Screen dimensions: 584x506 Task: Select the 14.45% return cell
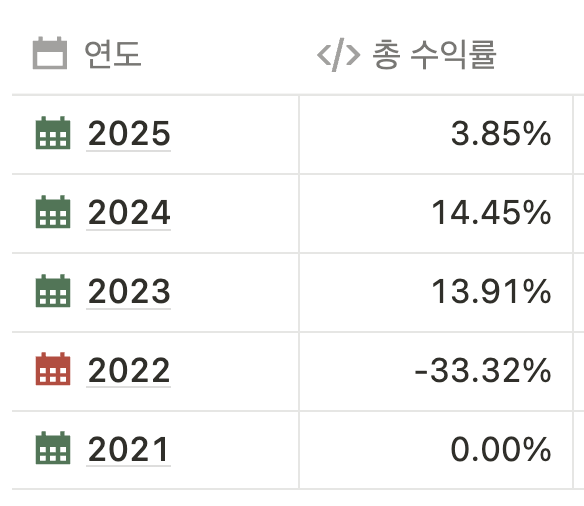(x=436, y=213)
